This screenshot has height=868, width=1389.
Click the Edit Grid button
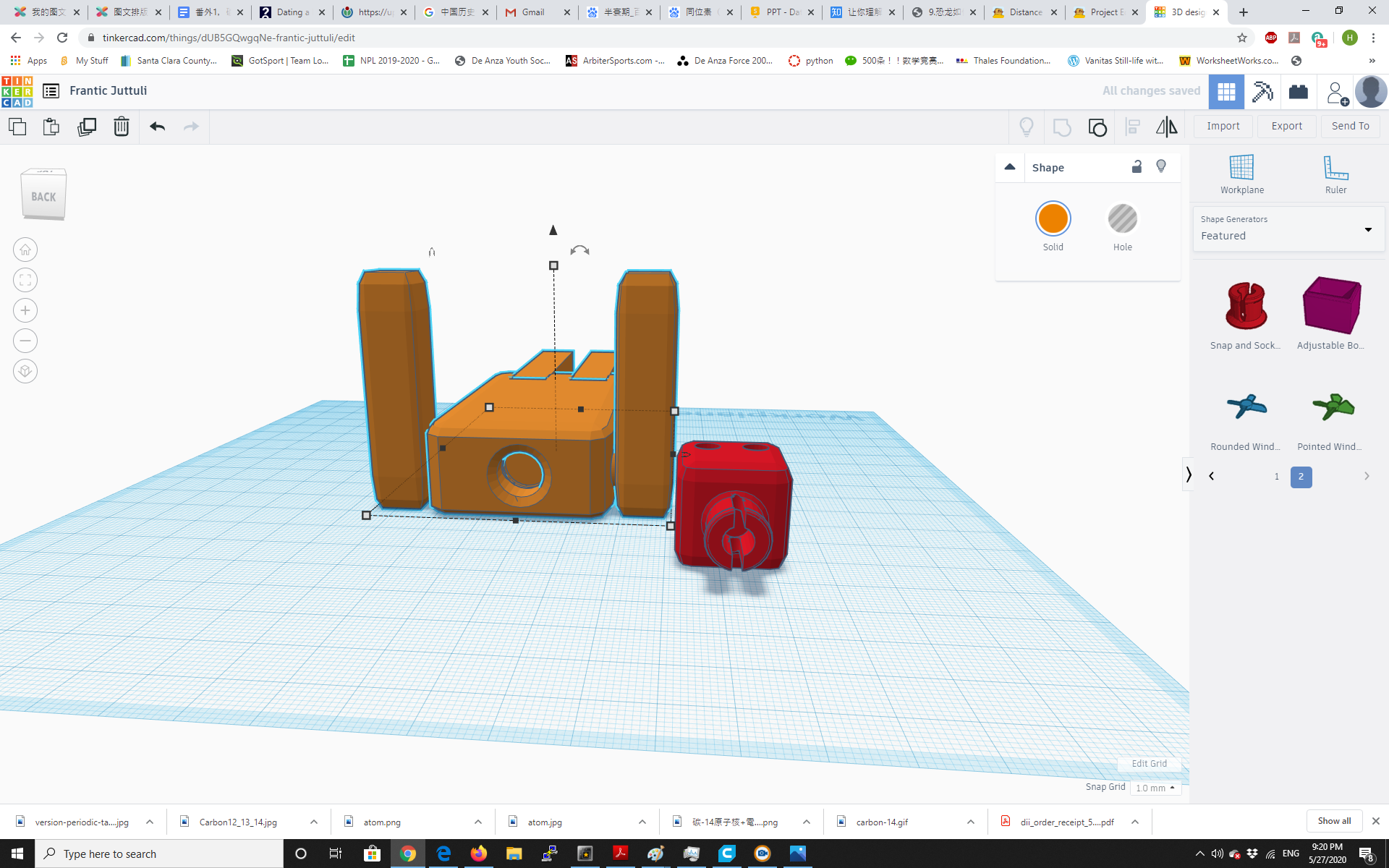tap(1149, 764)
